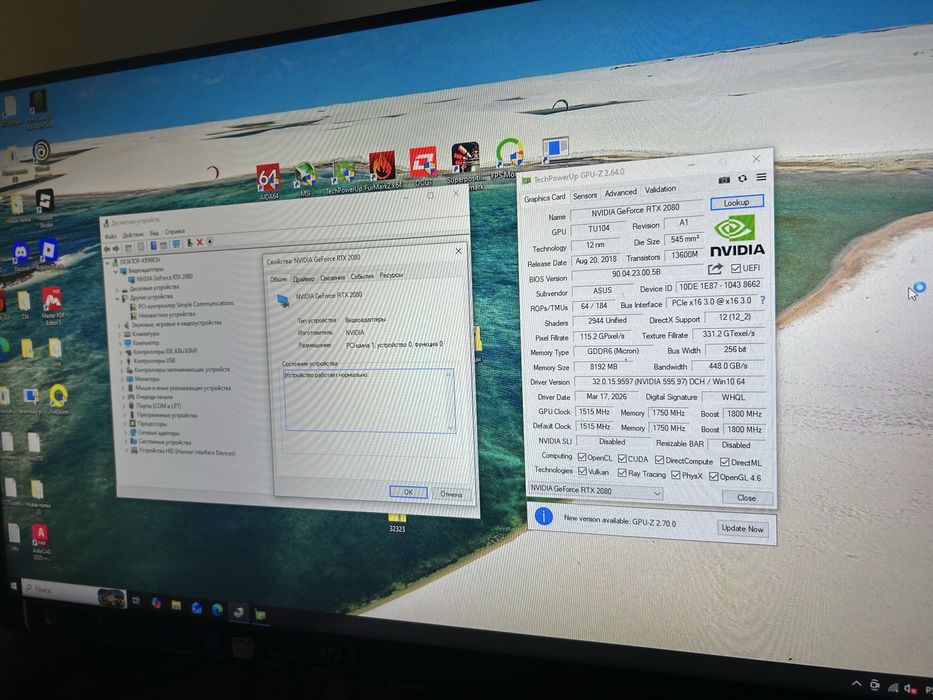Toggle the DirectCompute checkbox
The height and width of the screenshot is (700, 933).
pos(659,460)
